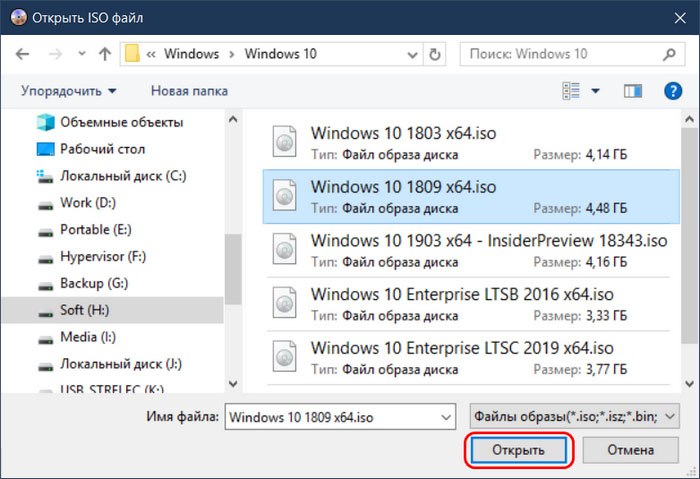This screenshot has height=479, width=700.
Task: Click the disc image icon of 1809 x64.iso
Action: [x=284, y=195]
